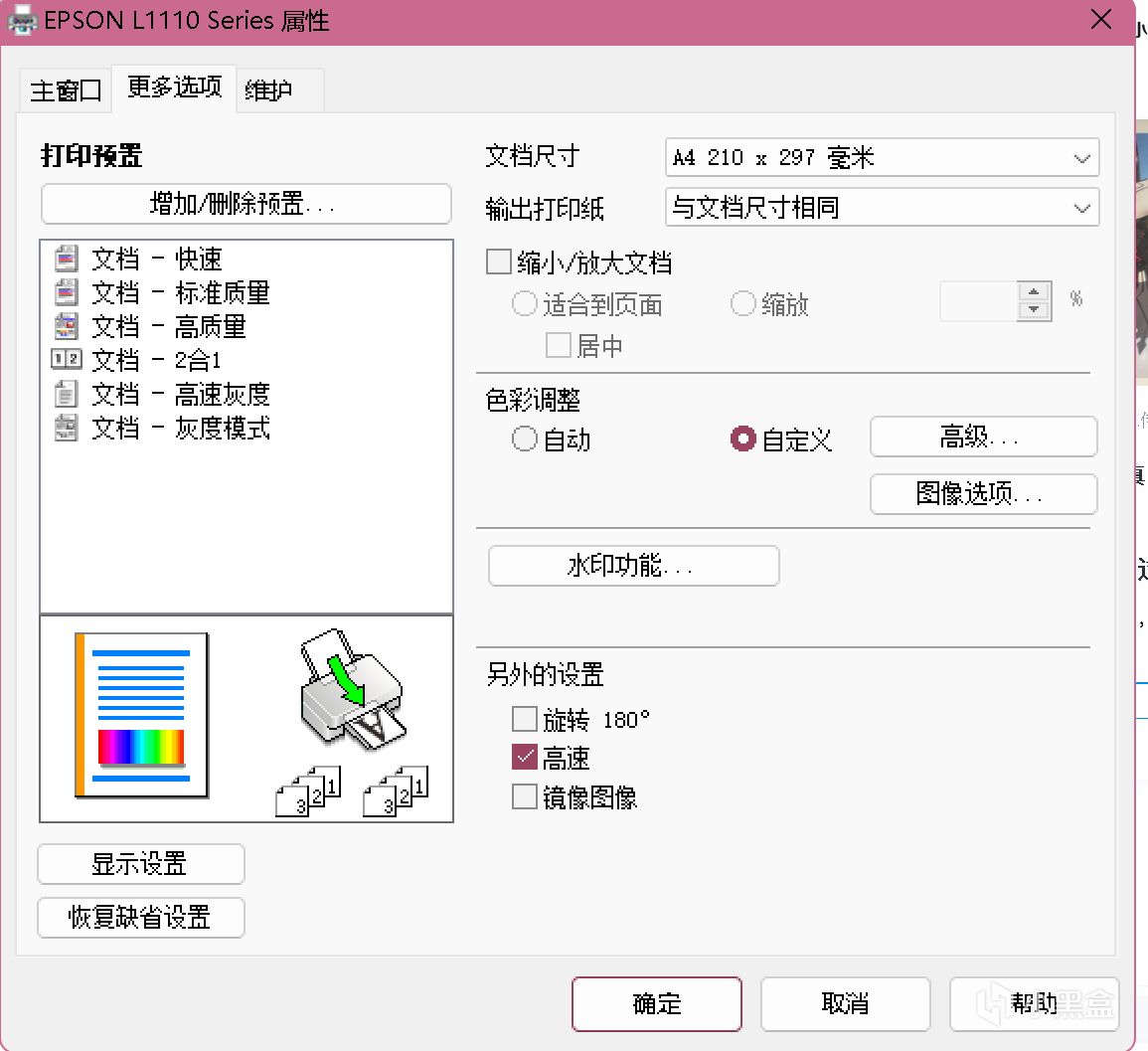Image resolution: width=1148 pixels, height=1051 pixels.
Task: Select the 自定义 color adjustment radio
Action: click(742, 438)
